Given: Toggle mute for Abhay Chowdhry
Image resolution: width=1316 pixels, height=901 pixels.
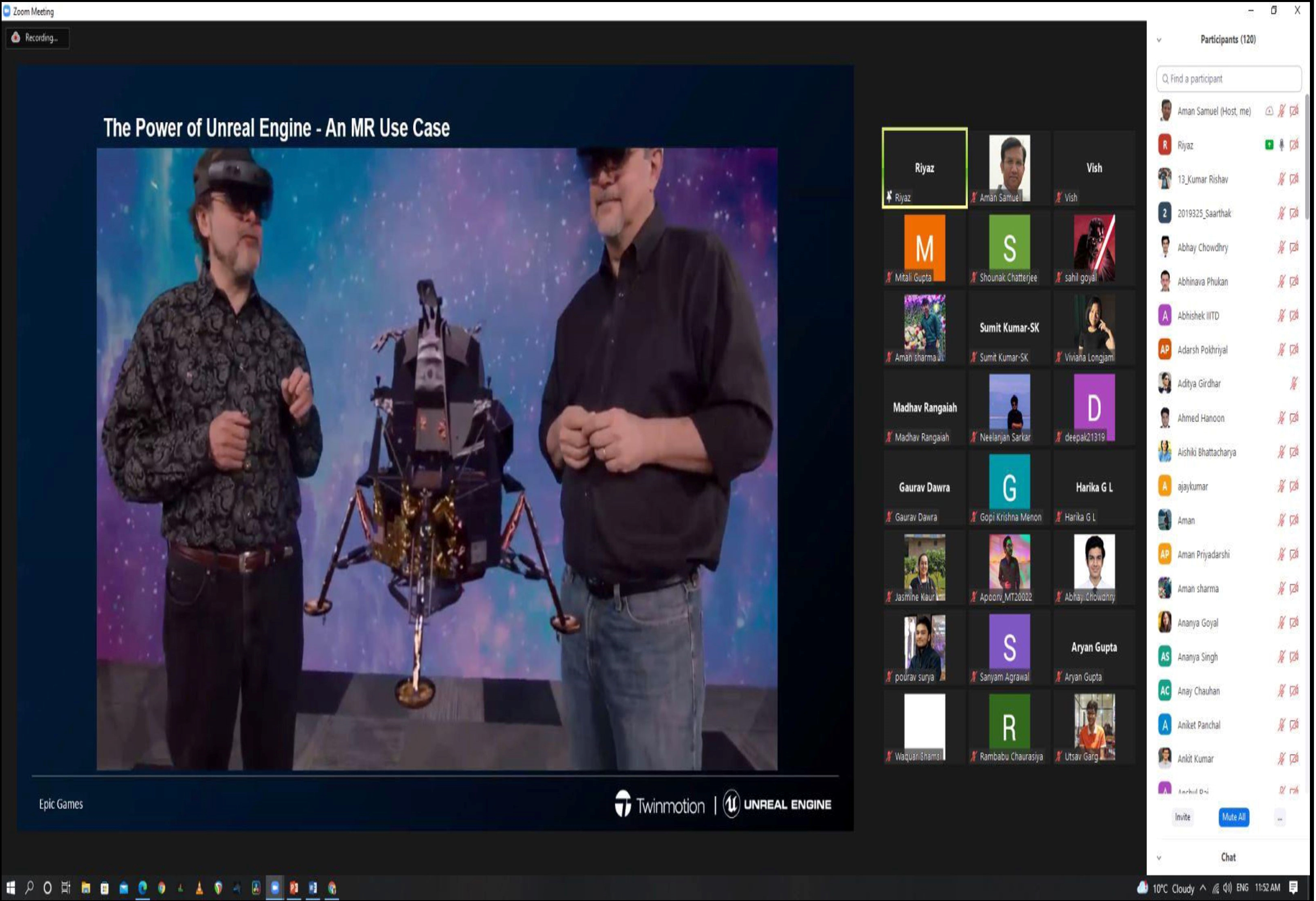Looking at the screenshot, I should click(x=1281, y=247).
